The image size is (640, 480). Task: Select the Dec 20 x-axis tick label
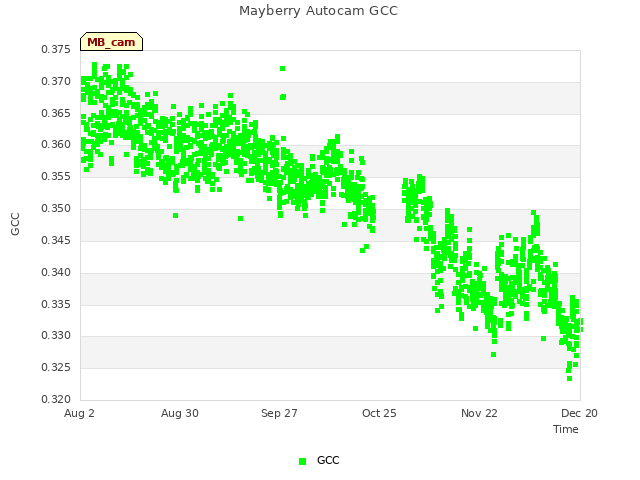[579, 413]
